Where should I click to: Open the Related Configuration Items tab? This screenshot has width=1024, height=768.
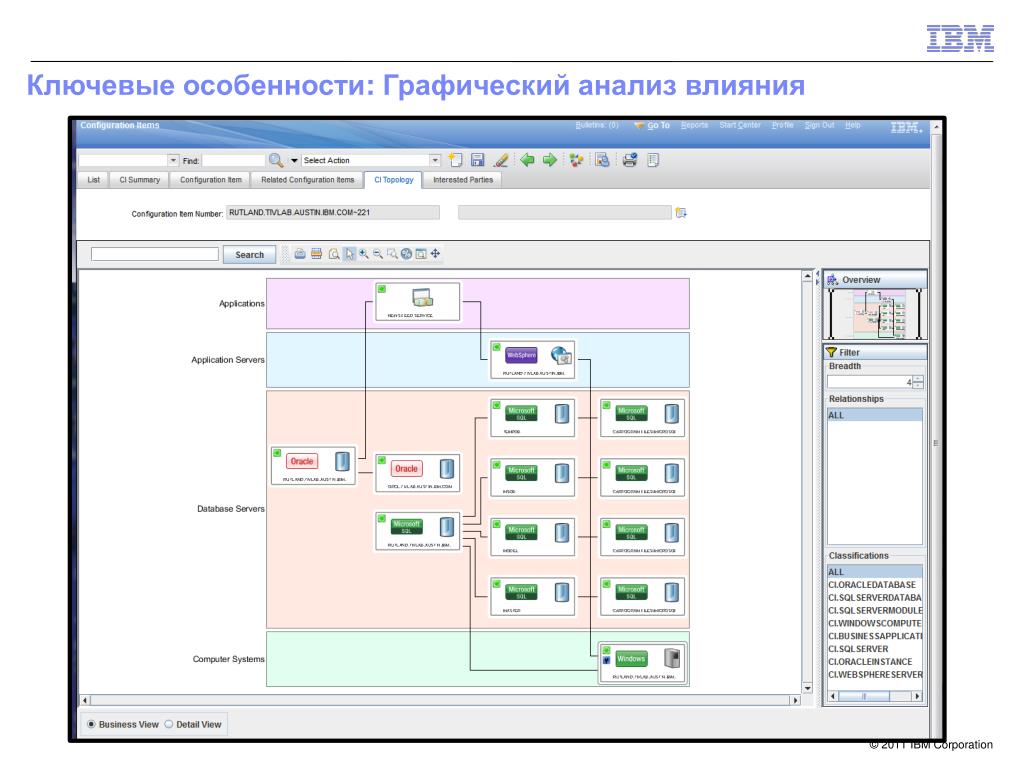click(x=307, y=180)
